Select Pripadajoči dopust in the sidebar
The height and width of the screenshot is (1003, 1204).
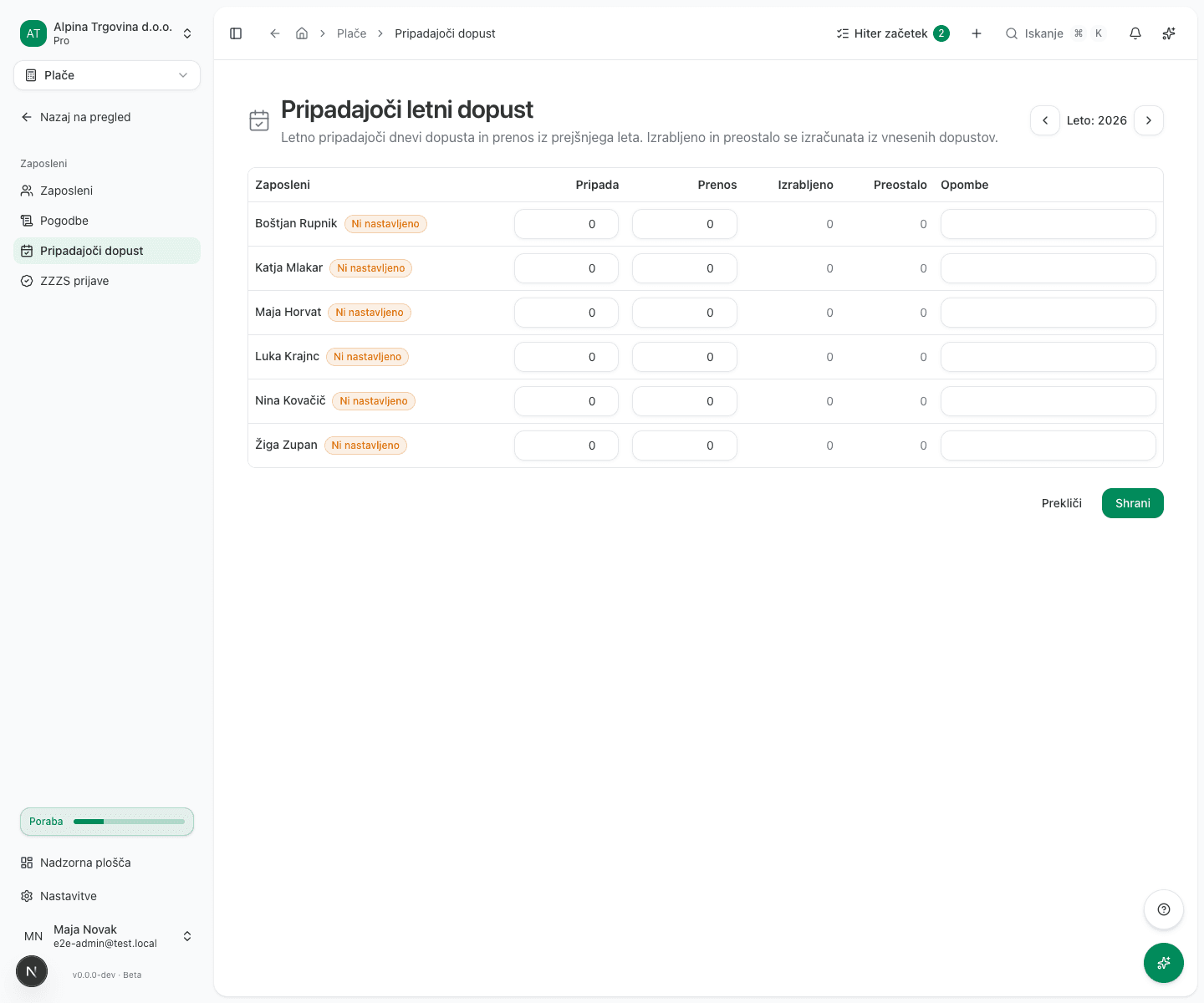(107, 251)
